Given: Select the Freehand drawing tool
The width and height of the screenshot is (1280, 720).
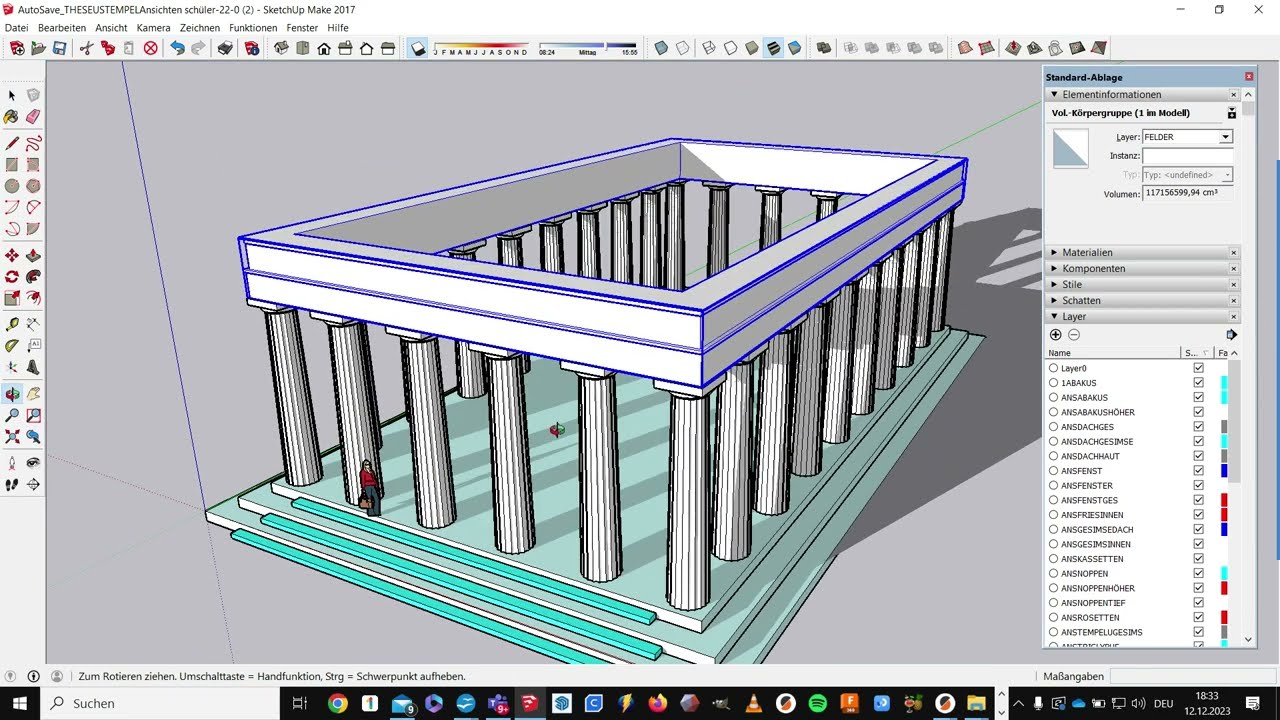Looking at the screenshot, I should (x=33, y=143).
